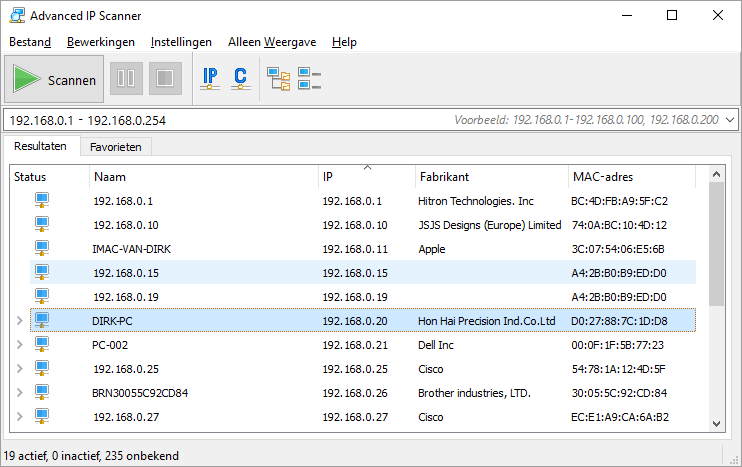Click the computer icon for 192.168.0.15

tap(42, 273)
